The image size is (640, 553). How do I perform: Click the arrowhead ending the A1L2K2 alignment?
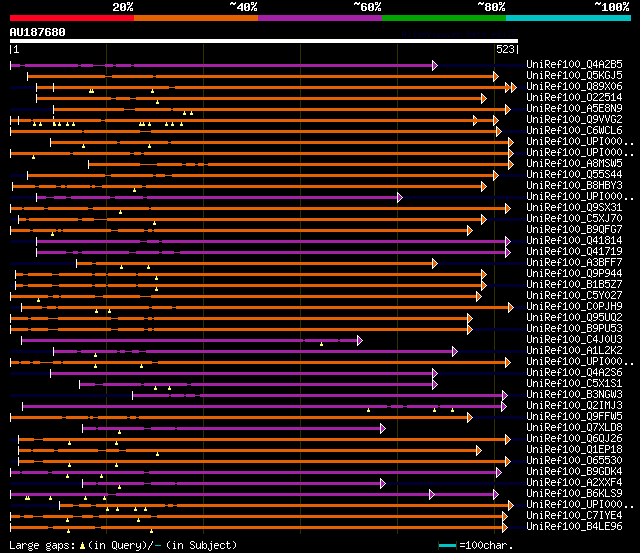[455, 351]
